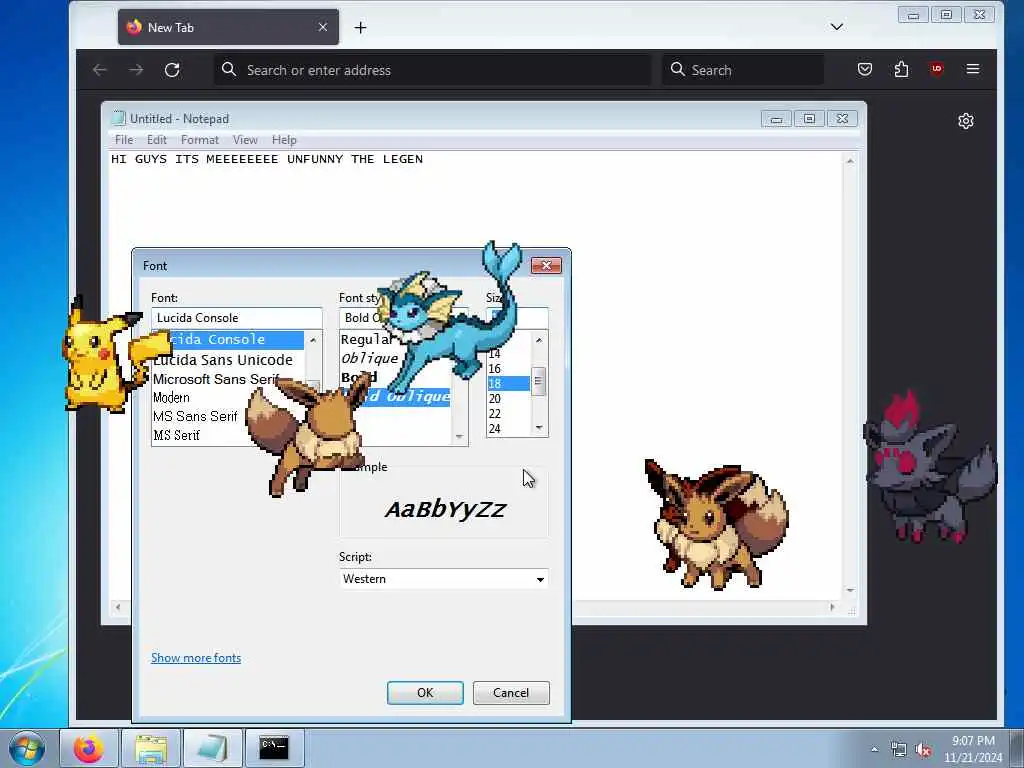Go forward in Firefox navigation
Image resolution: width=1024 pixels, height=768 pixels.
136,70
